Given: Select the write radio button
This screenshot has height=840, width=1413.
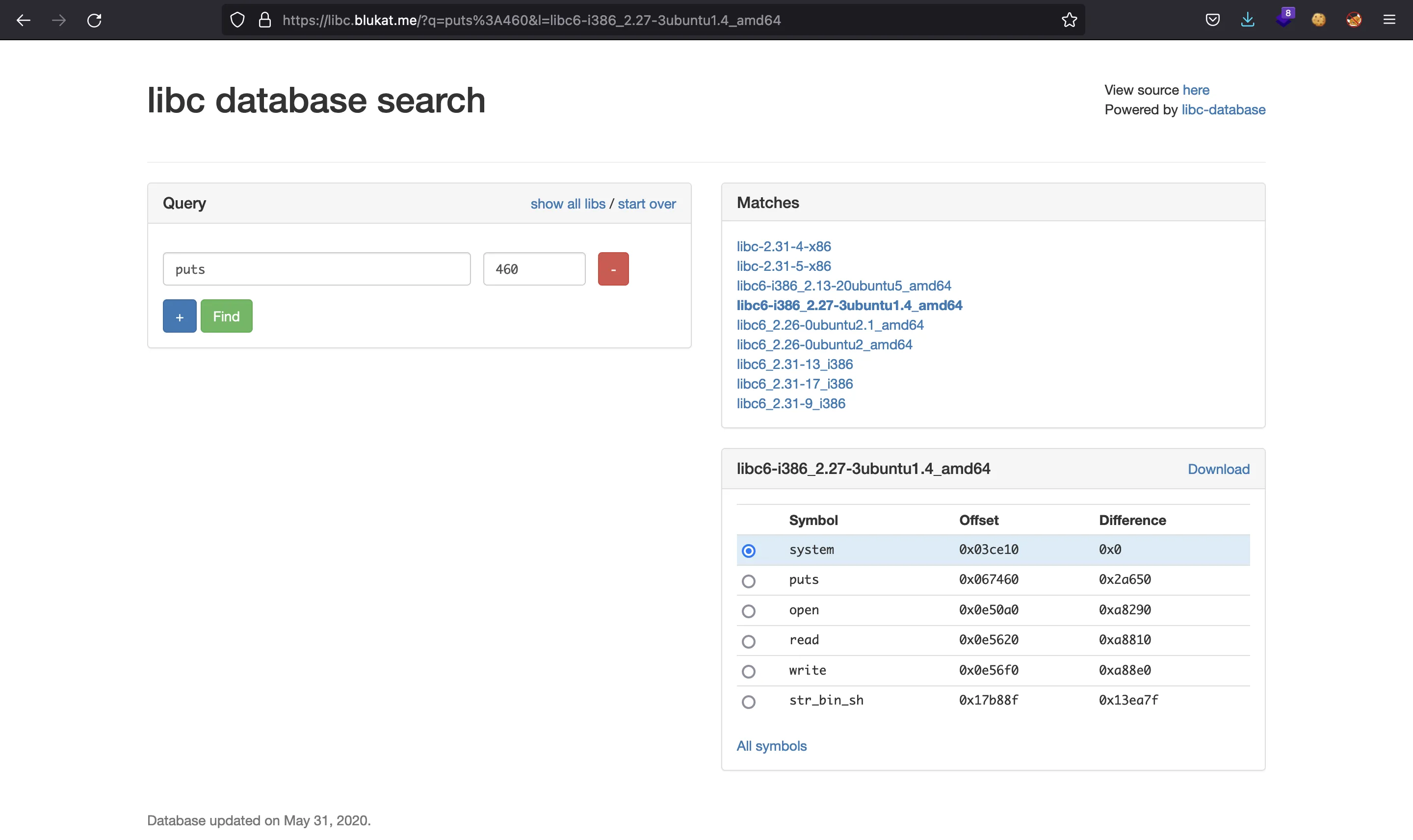Looking at the screenshot, I should tap(749, 671).
